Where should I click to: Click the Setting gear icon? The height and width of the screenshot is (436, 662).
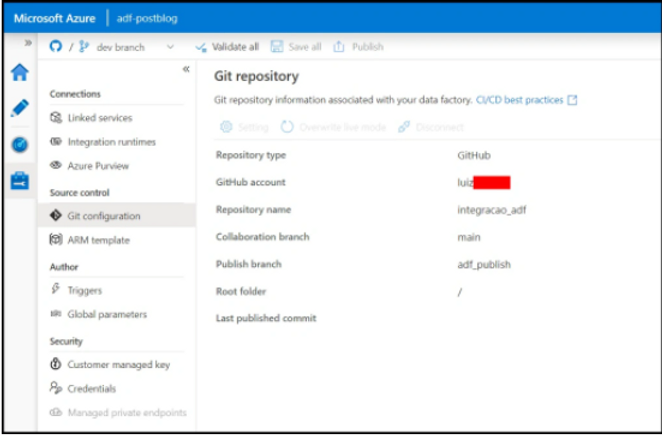pyautogui.click(x=226, y=127)
